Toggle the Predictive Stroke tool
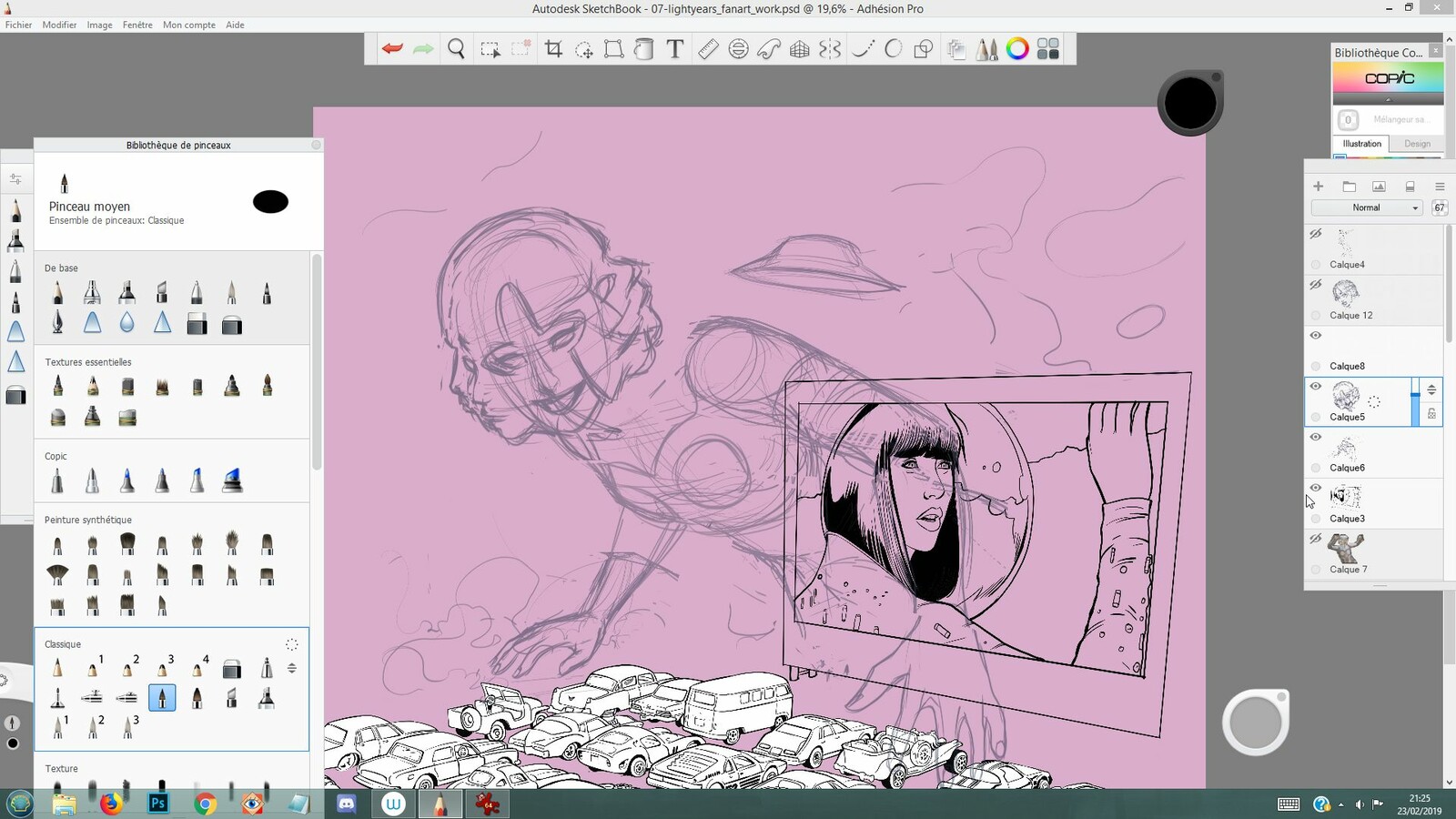Screen dimensions: 1456x819 894,49
